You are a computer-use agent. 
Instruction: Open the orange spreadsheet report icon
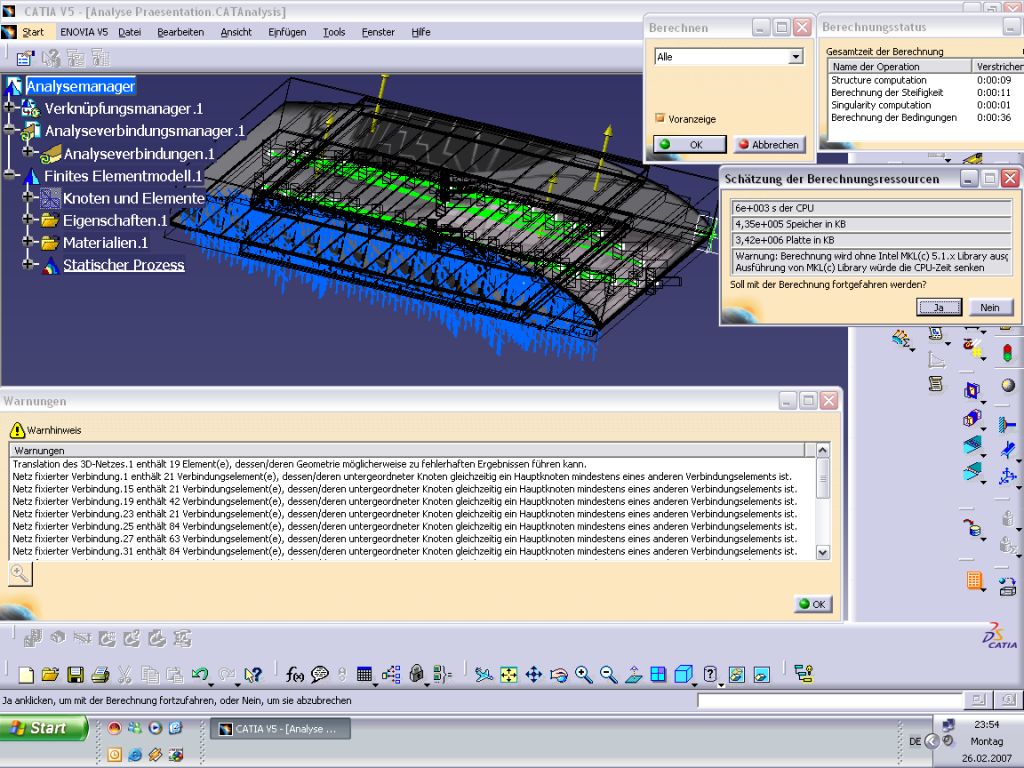click(x=974, y=580)
